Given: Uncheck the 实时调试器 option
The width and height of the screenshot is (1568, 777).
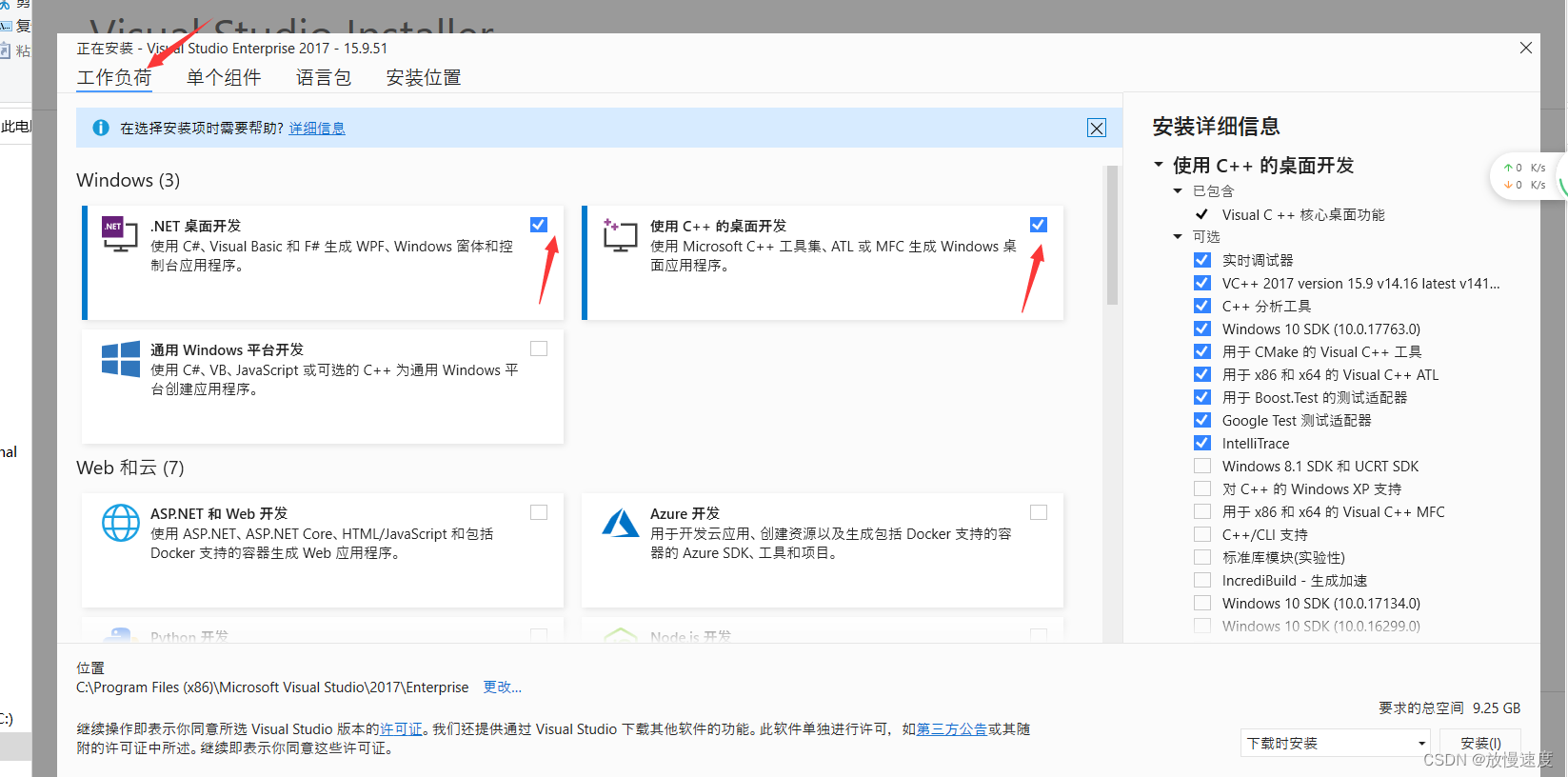Looking at the screenshot, I should [x=1202, y=260].
